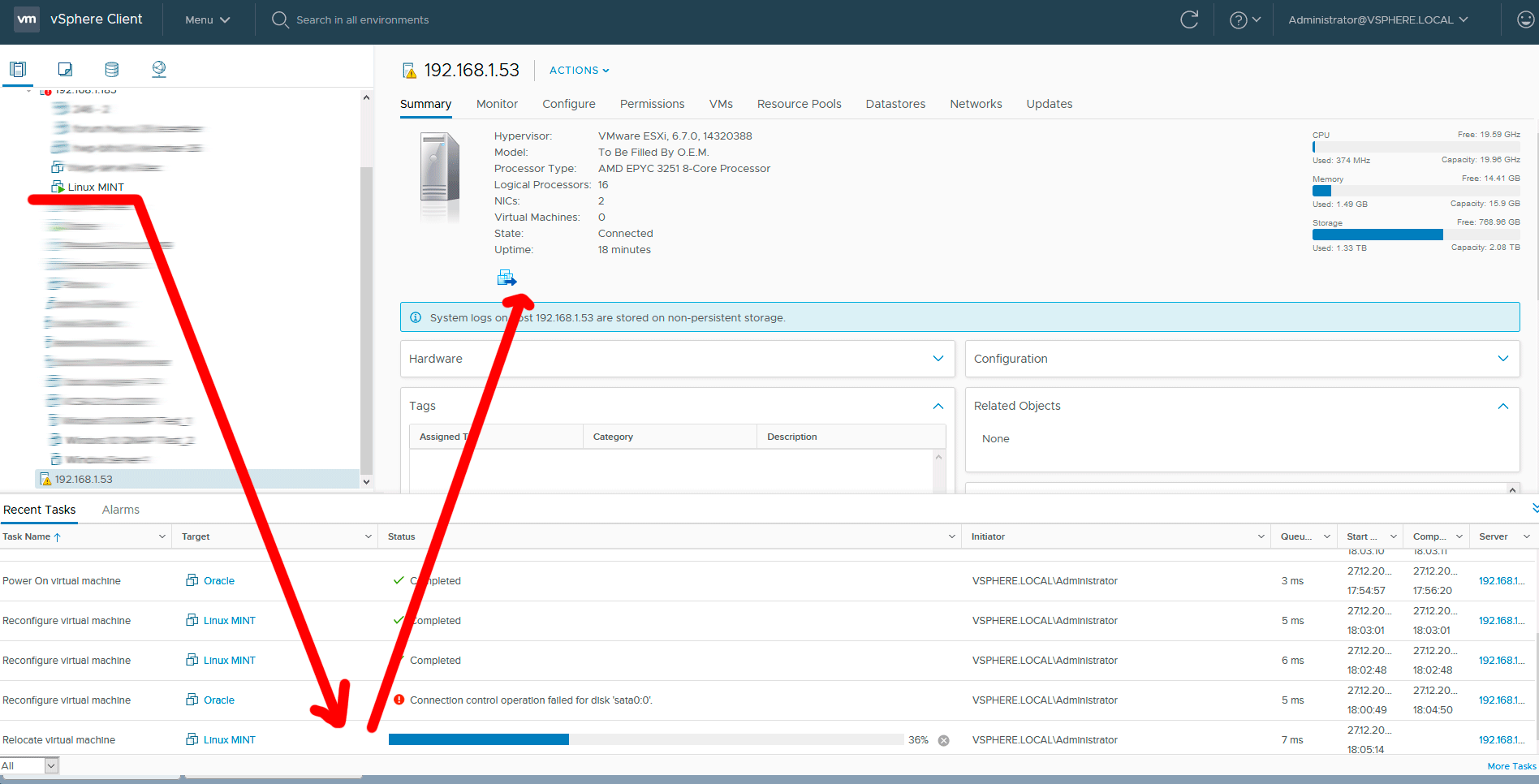Open the help menu icon
The height and width of the screenshot is (784, 1539).
[1244, 19]
